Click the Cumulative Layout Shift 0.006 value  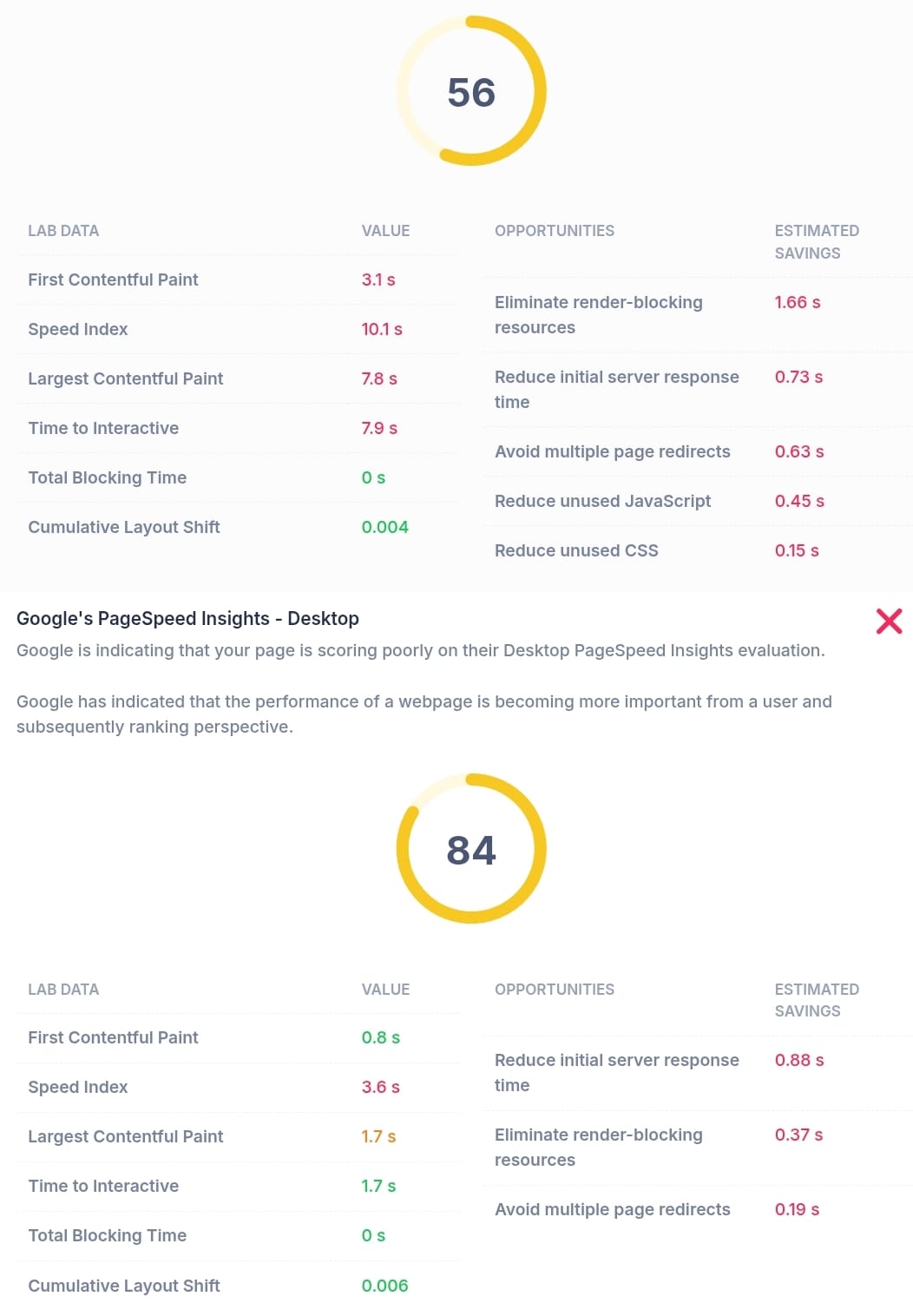[384, 1286]
